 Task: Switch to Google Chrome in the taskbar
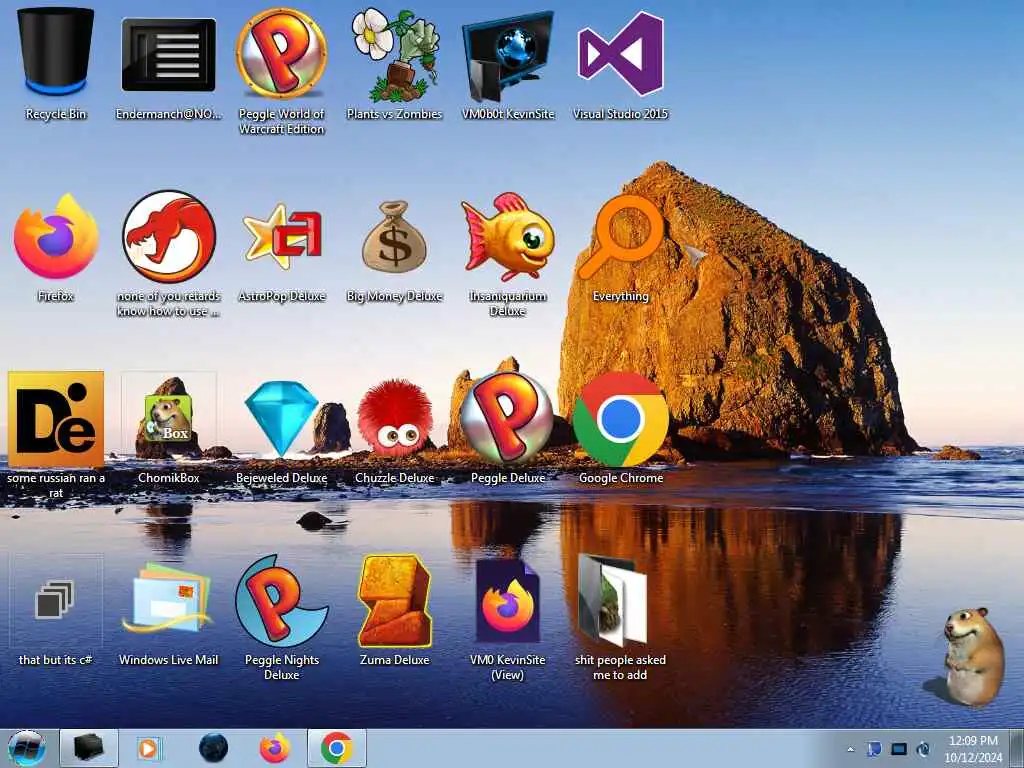pos(336,748)
